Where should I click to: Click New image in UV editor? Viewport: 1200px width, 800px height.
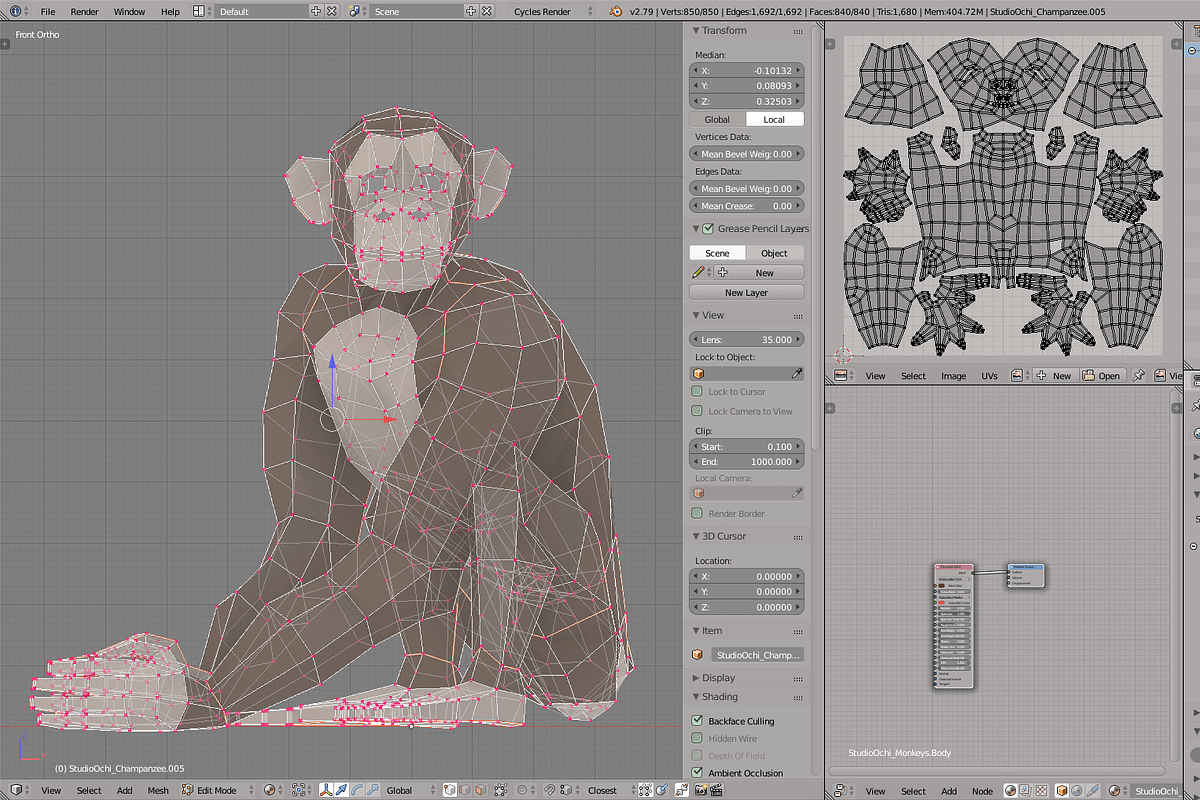1054,376
